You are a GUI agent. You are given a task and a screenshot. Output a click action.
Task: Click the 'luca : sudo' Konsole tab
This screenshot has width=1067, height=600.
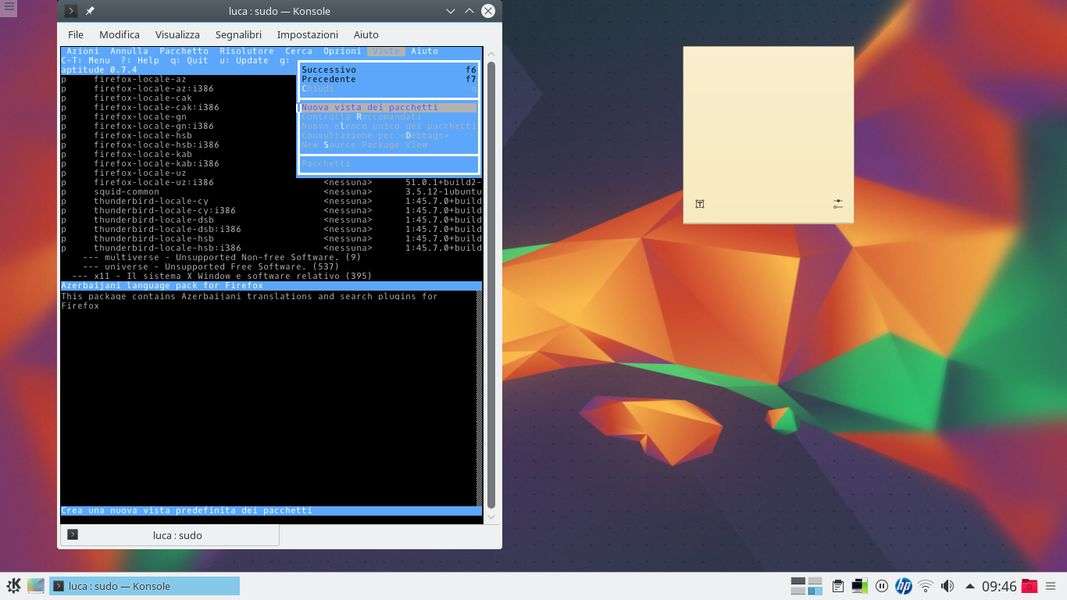[x=168, y=535]
